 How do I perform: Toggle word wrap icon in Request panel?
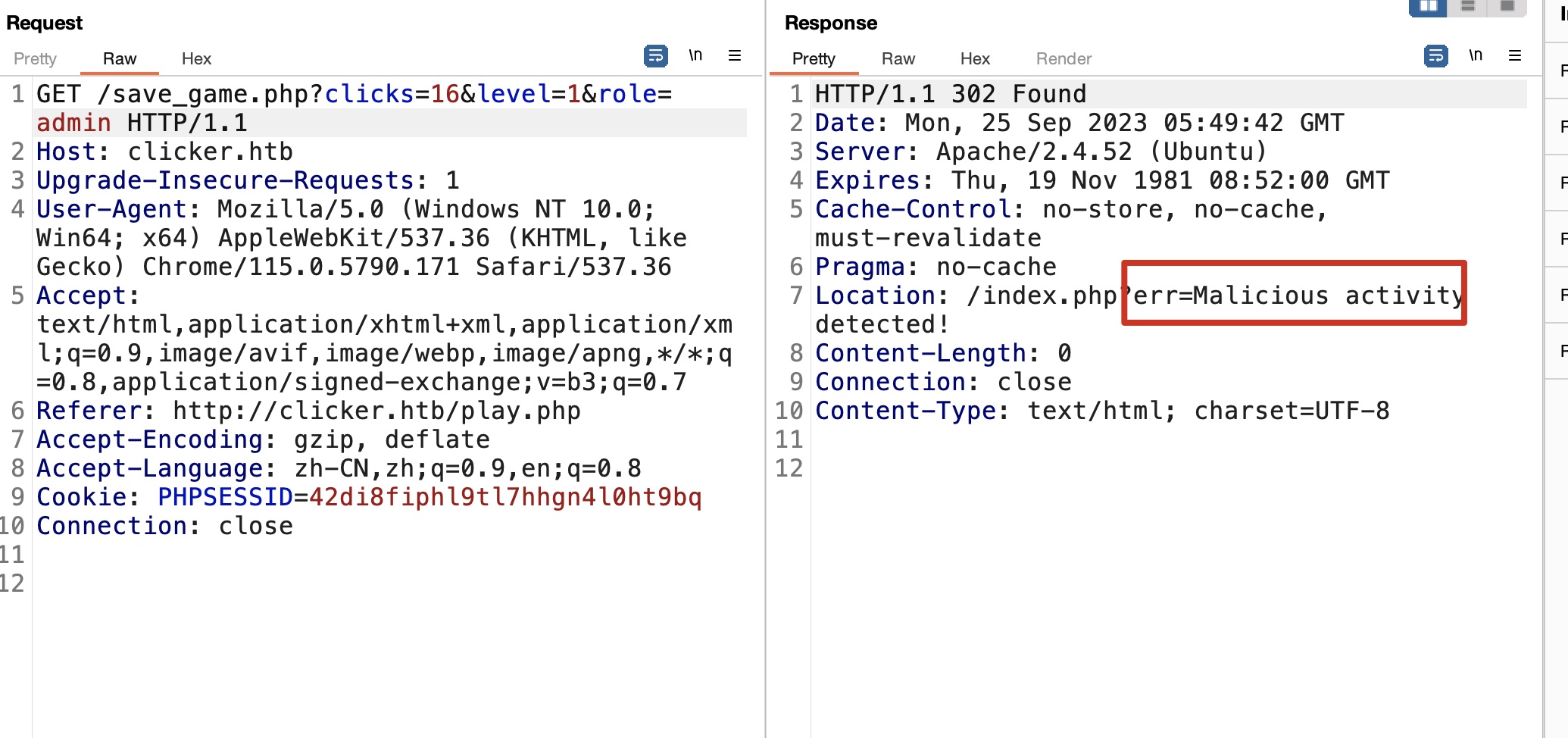656,56
